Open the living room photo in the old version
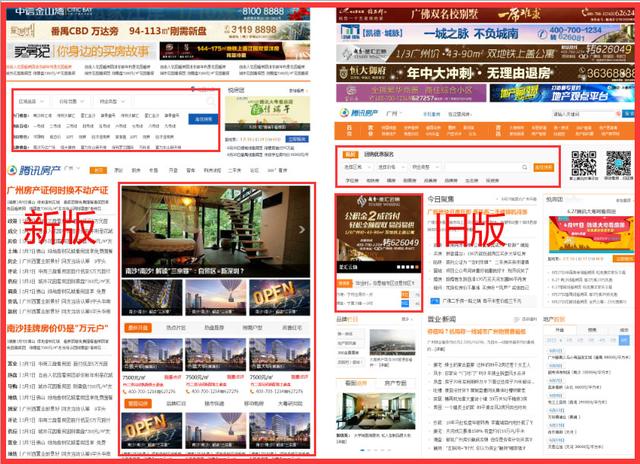Screen dimensions: 640x464 pos(376,411)
